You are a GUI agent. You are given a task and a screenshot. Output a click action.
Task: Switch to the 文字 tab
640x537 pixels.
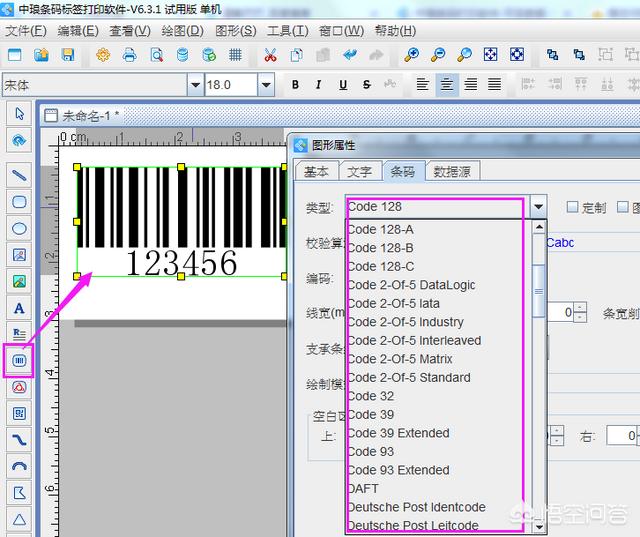360,171
